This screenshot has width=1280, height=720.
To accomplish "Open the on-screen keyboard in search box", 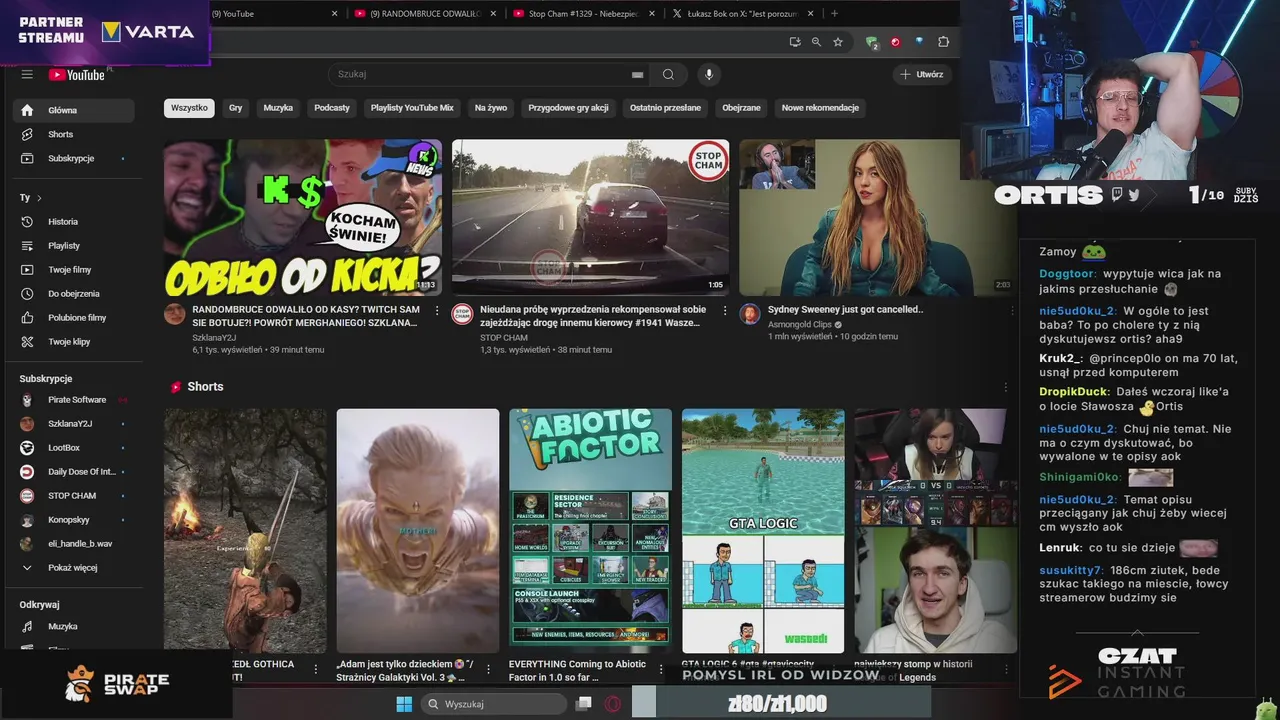I will click(x=637, y=74).
